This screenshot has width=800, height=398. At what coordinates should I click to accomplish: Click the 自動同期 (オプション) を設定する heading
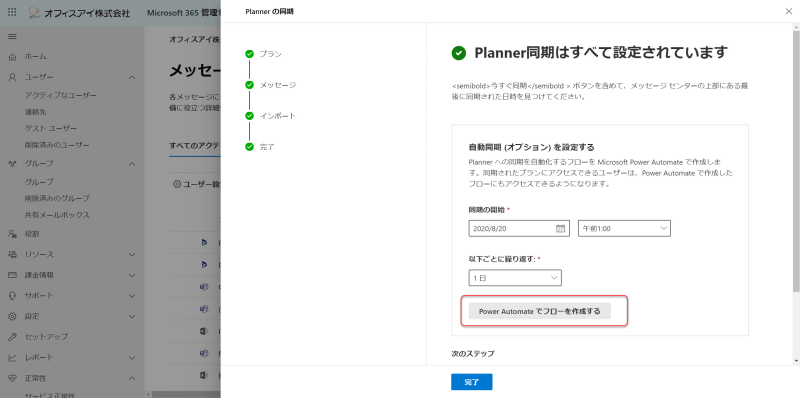(531, 147)
